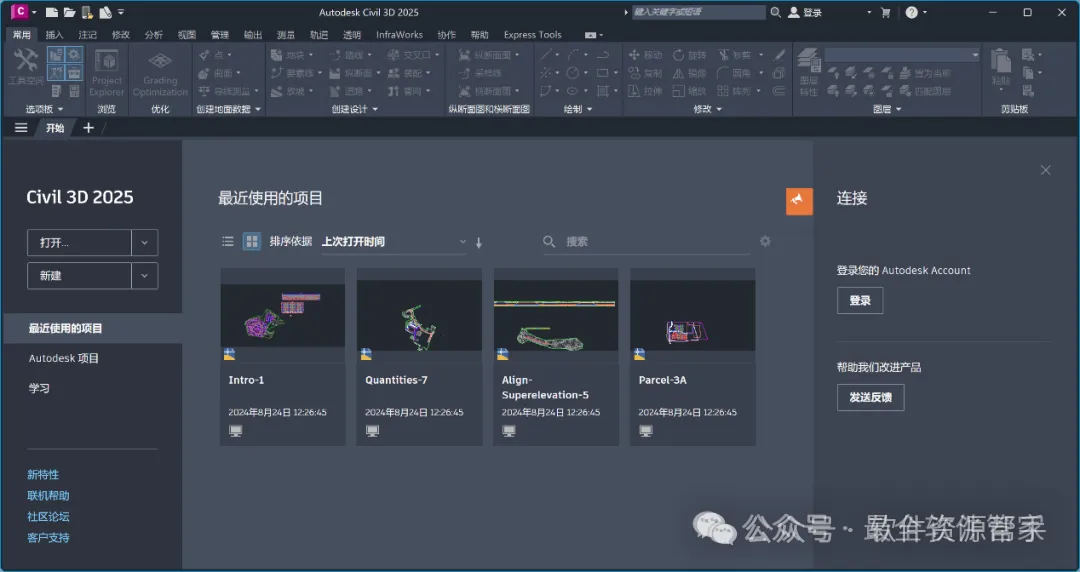The height and width of the screenshot is (572, 1080).
Task: Switch recent files to list view
Action: (228, 241)
